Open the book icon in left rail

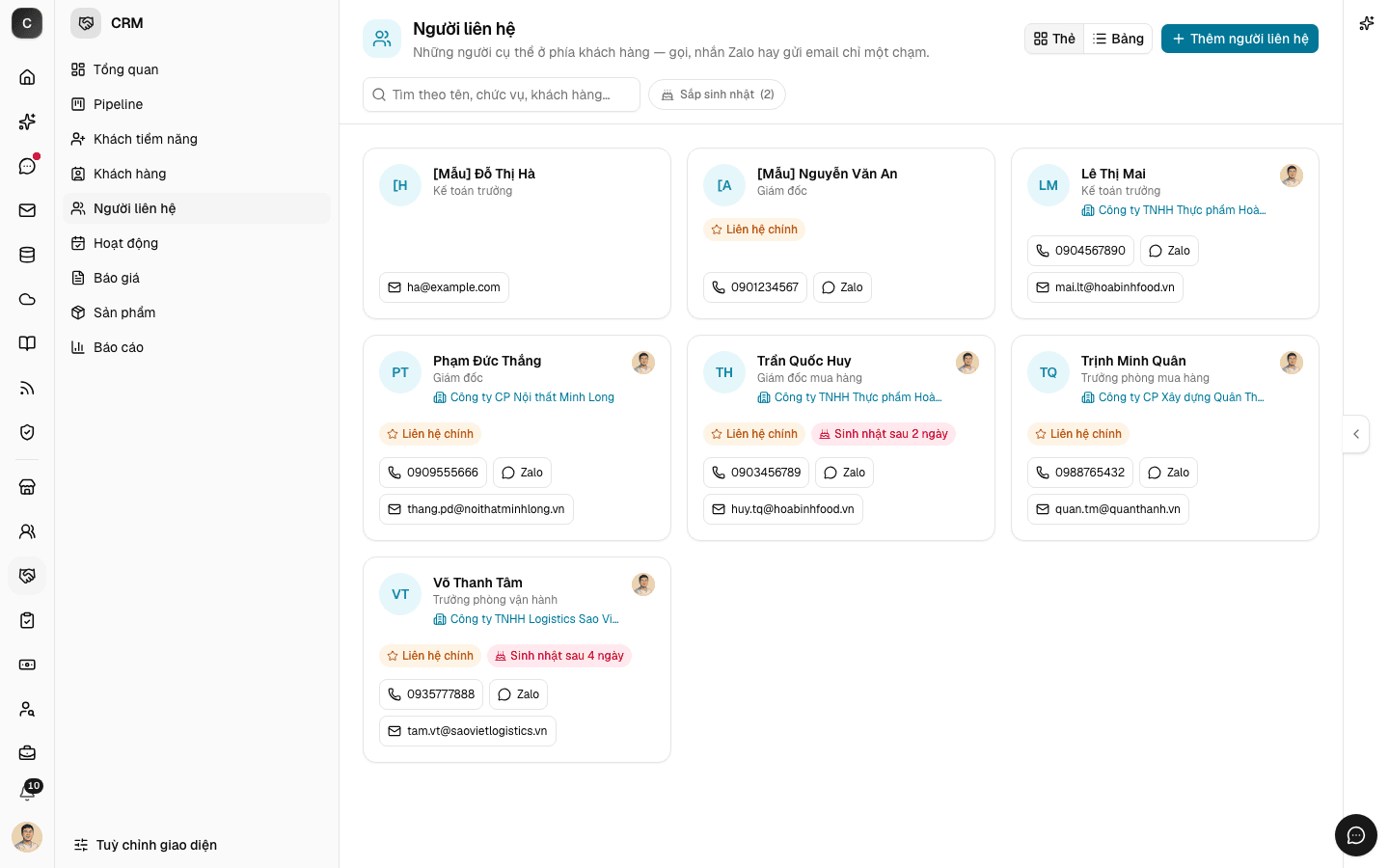click(27, 343)
